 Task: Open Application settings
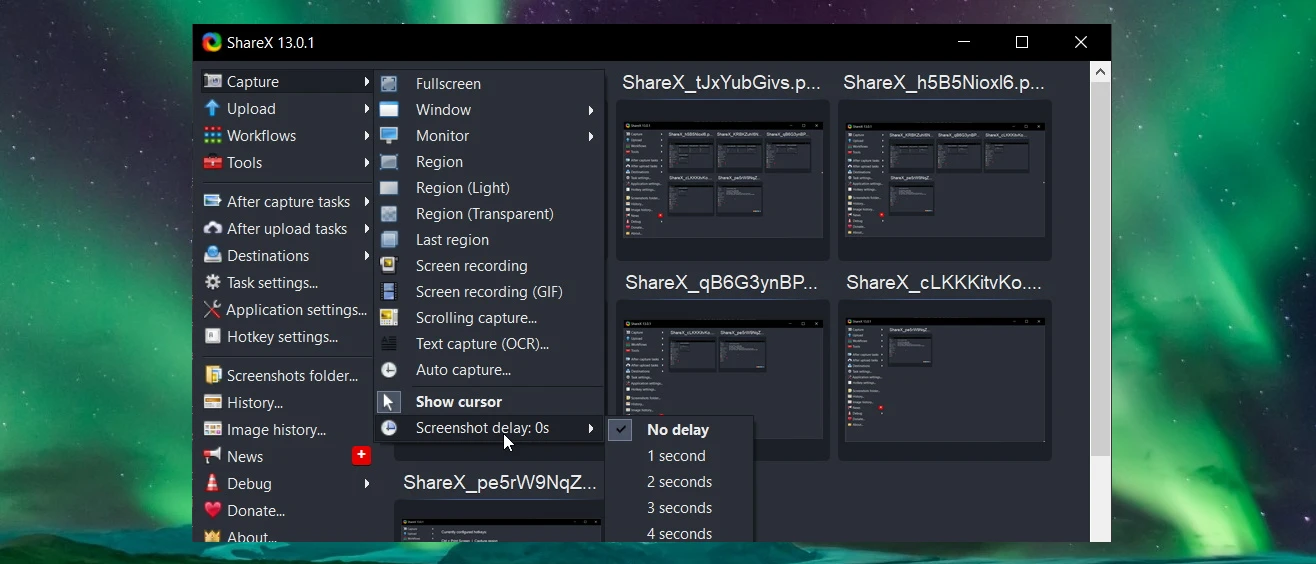click(x=296, y=310)
